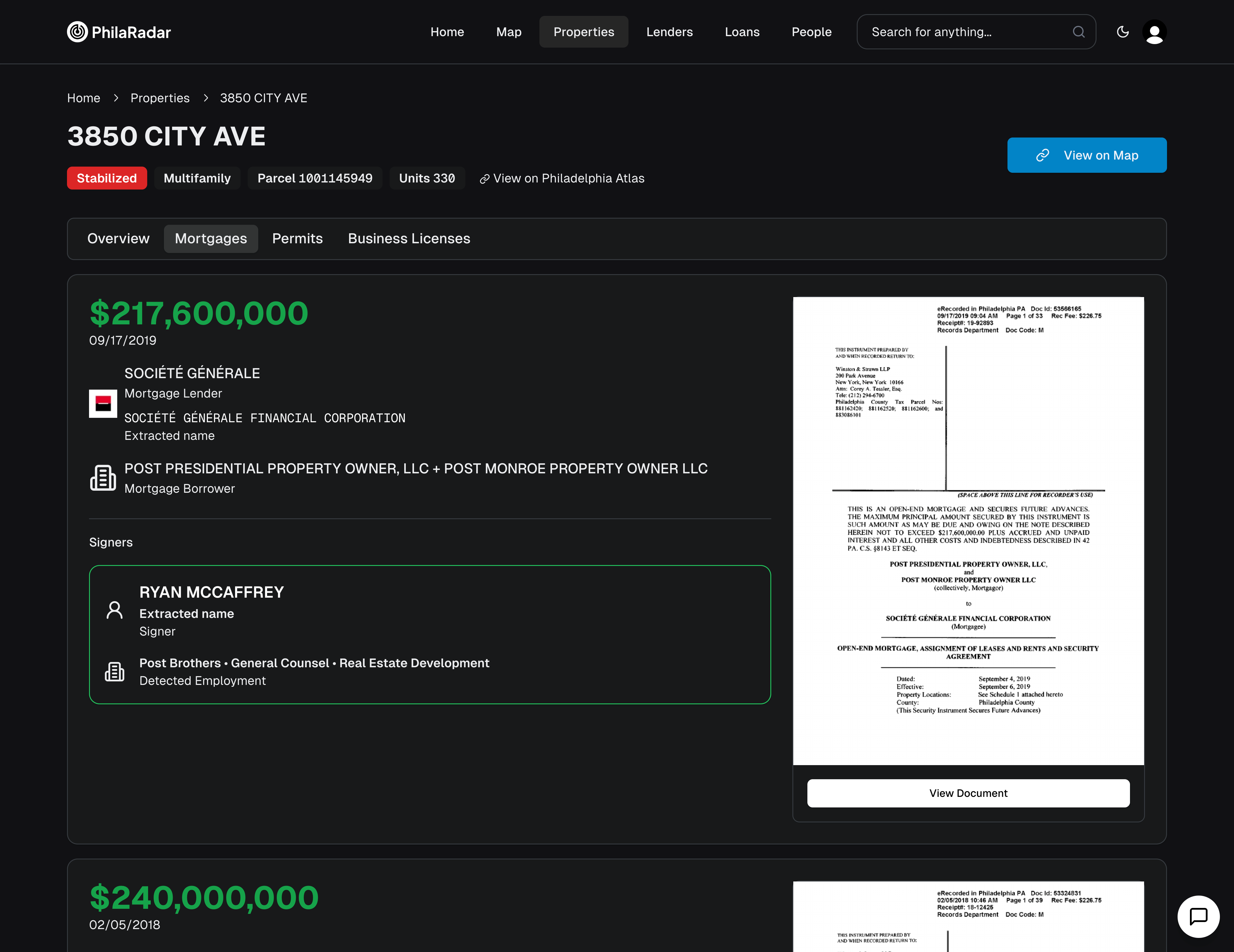Open the user profile avatar

click(x=1154, y=32)
